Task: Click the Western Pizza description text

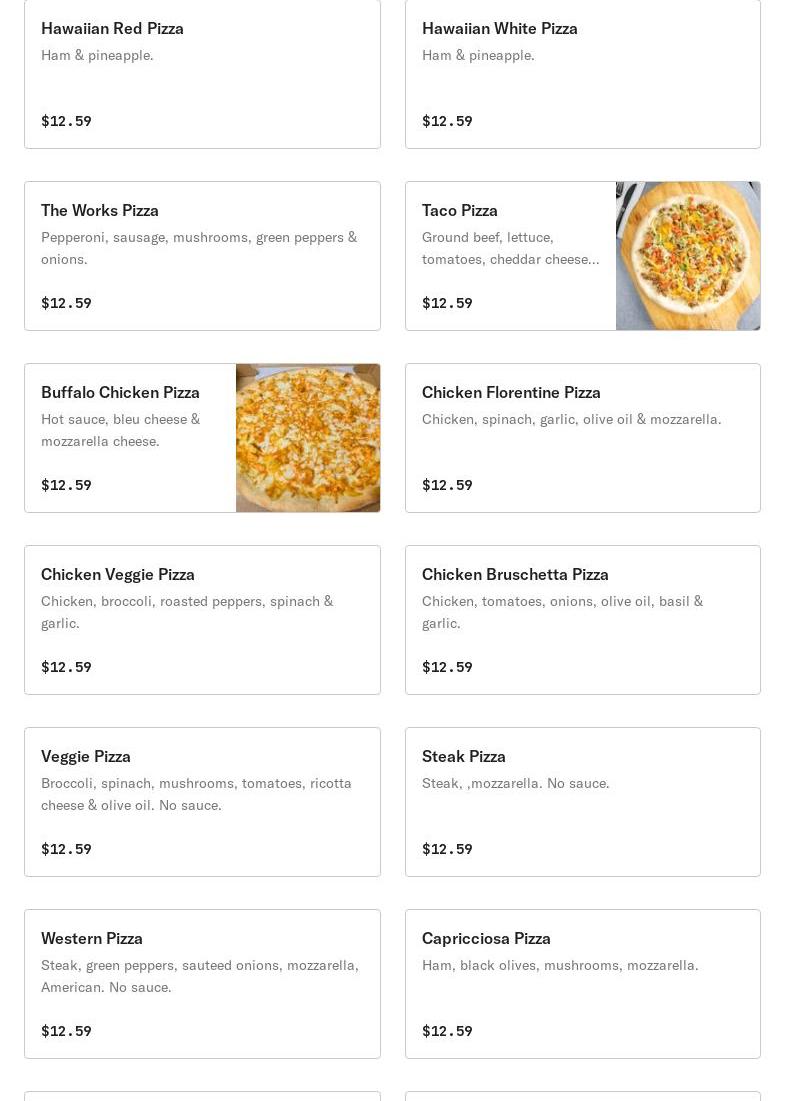Action: pyautogui.click(x=200, y=976)
